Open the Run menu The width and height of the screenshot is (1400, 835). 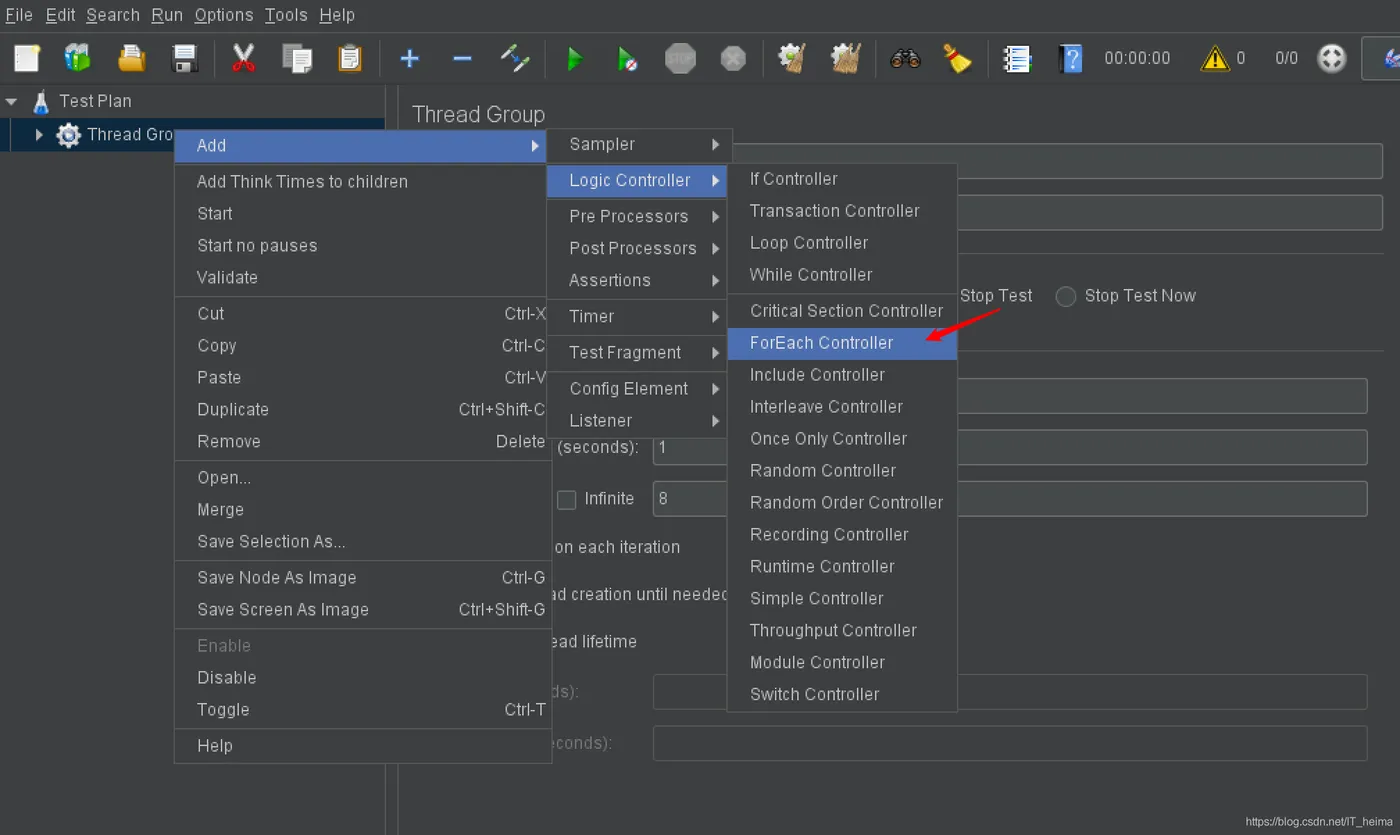167,15
